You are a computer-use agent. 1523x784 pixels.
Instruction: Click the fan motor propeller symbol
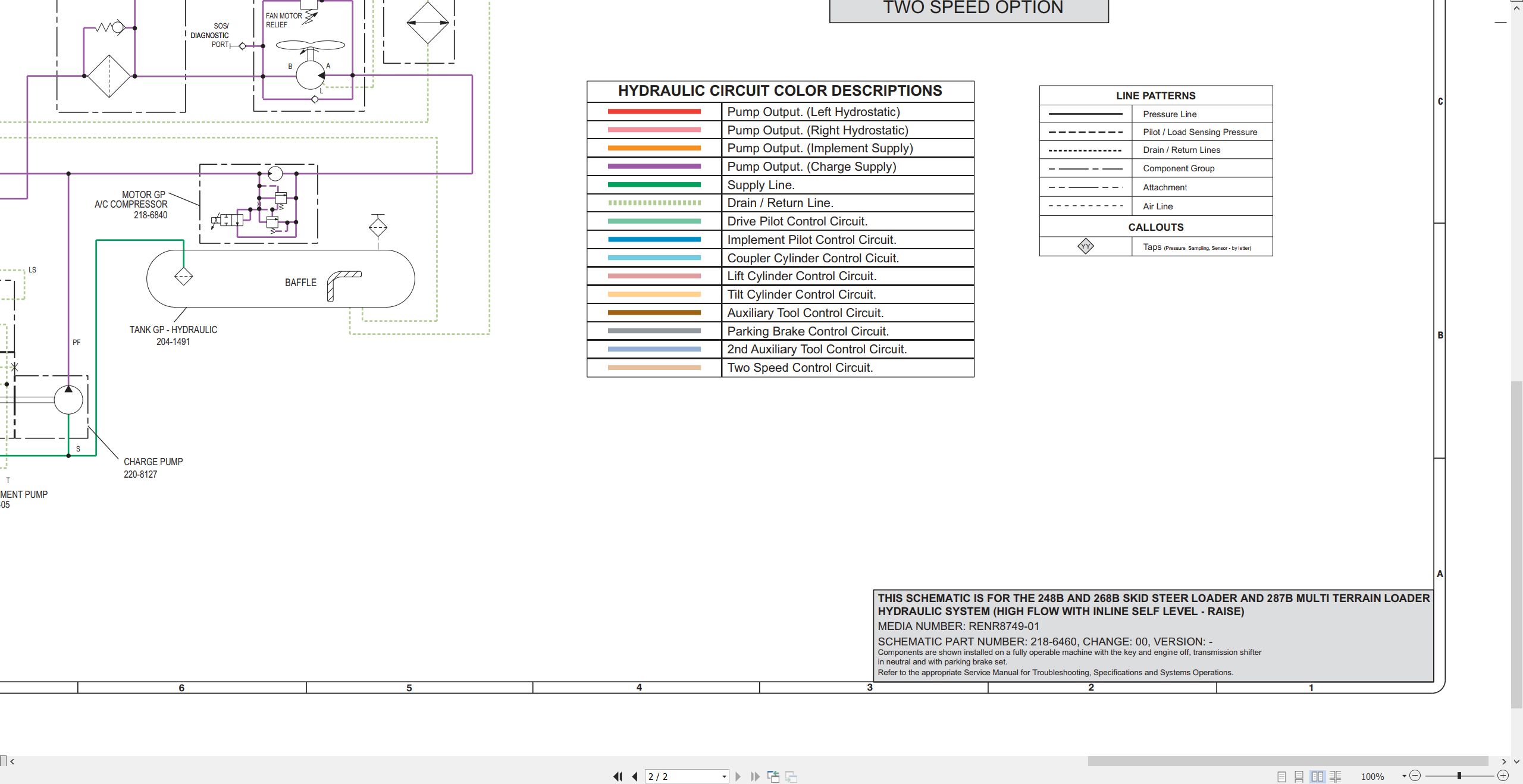click(310, 45)
